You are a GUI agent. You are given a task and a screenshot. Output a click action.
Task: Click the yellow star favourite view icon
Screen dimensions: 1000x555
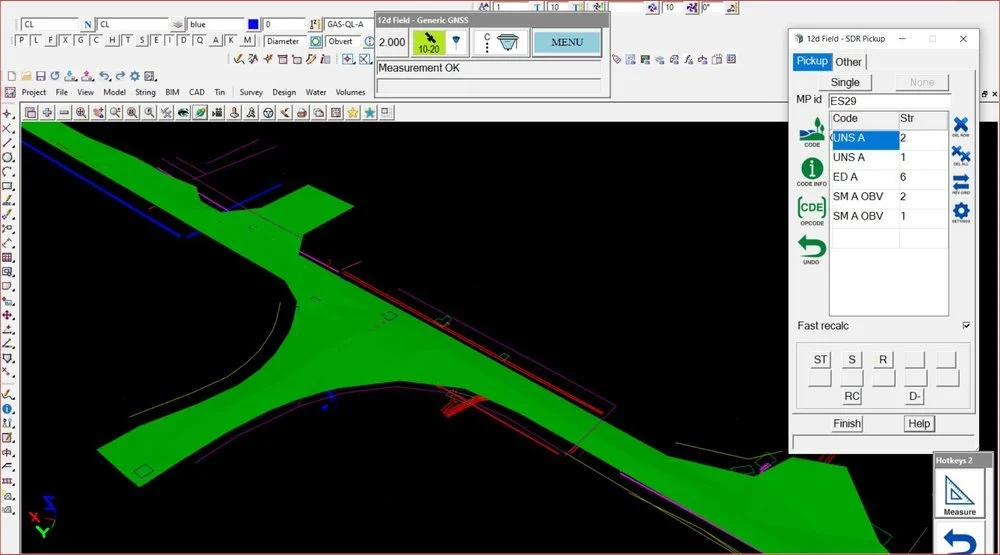(353, 113)
